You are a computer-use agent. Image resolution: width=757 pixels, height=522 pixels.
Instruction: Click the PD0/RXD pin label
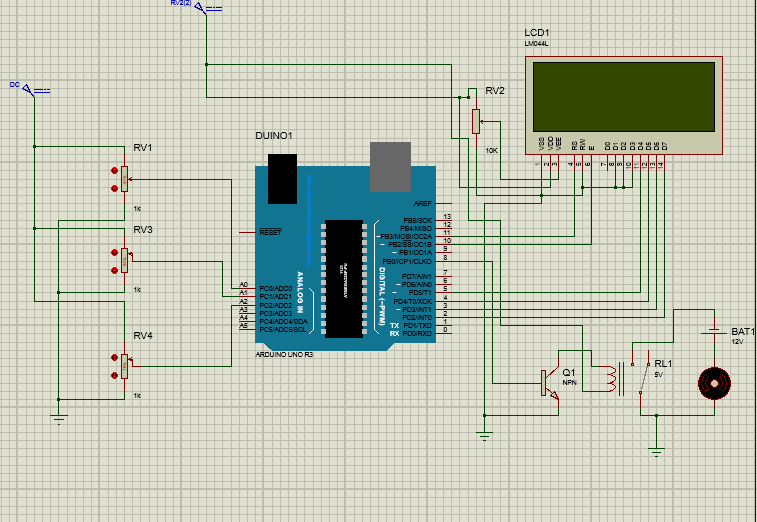click(418, 334)
